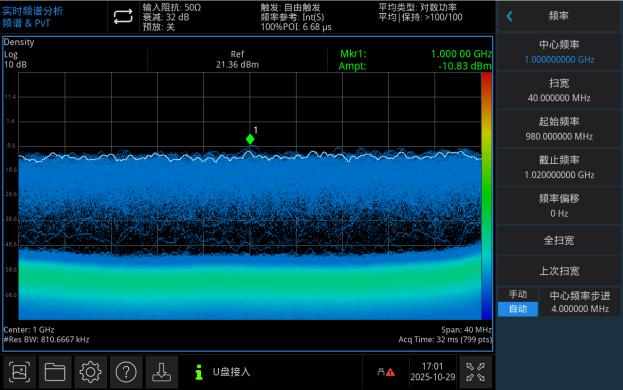Click the Density trace label
The width and height of the screenshot is (623, 390).
(19, 42)
